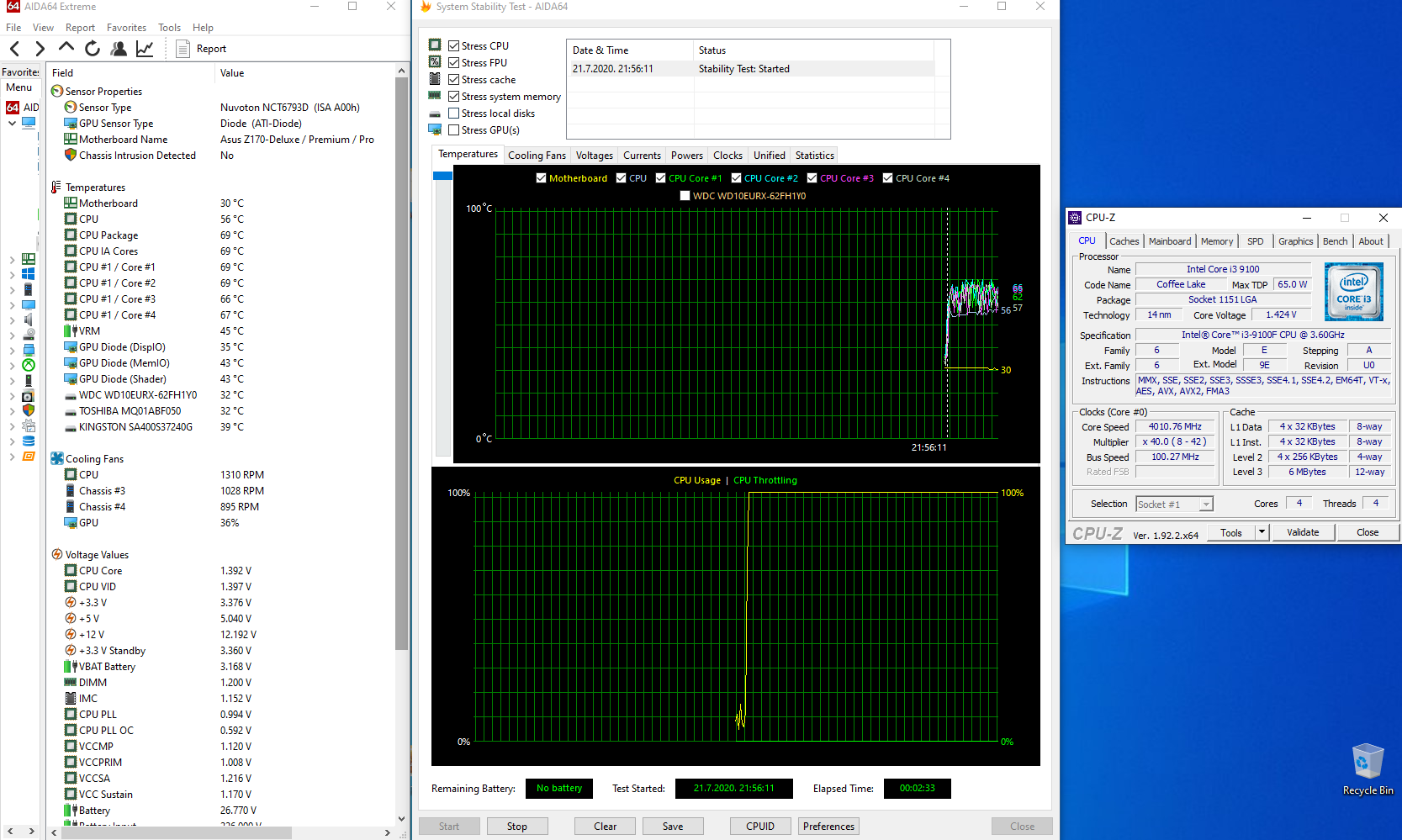The width and height of the screenshot is (1402, 840).
Task: Expand the Display tree node
Action: 12,304
